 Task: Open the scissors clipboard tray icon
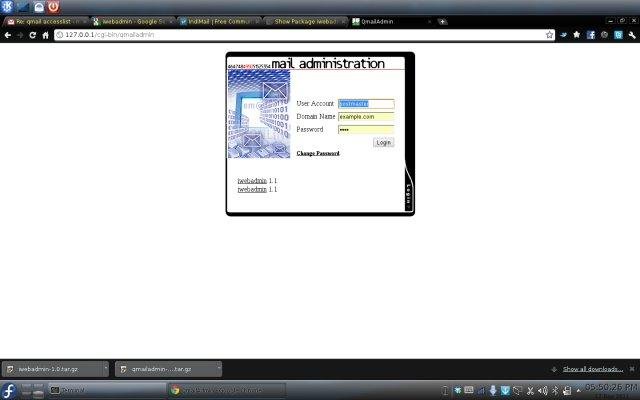pos(530,391)
